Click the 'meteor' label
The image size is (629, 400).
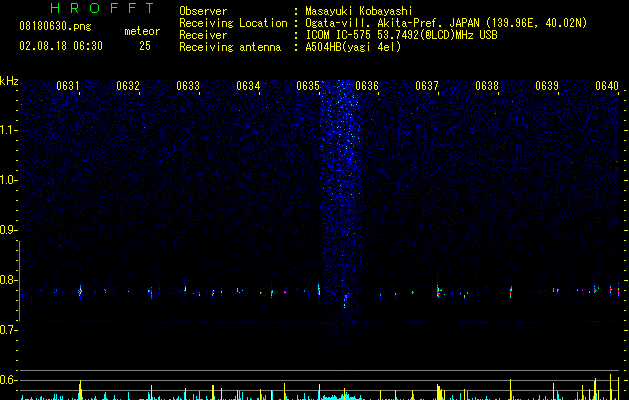(142, 31)
